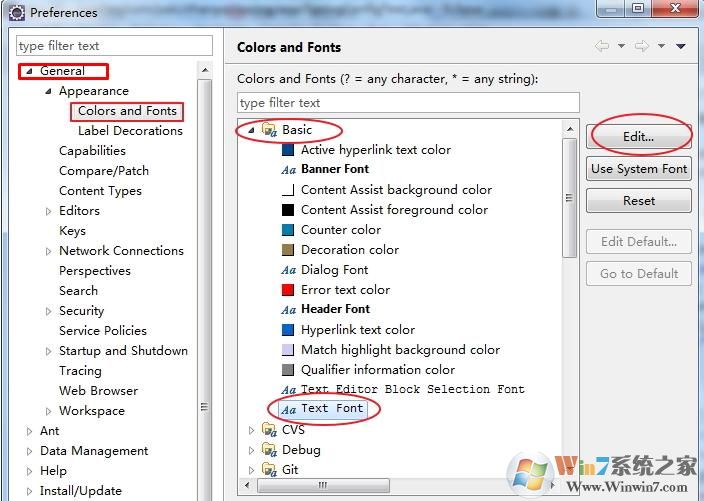
Task: Click the CVS folder icon
Action: click(x=268, y=430)
